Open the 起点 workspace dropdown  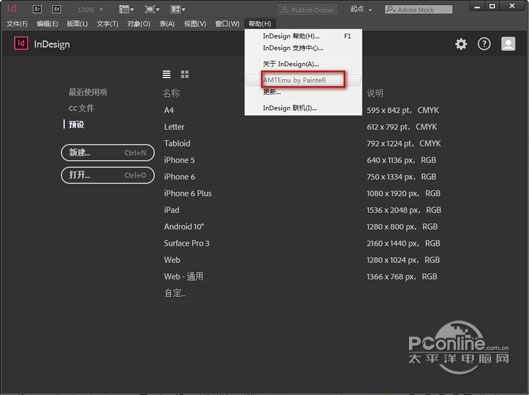click(361, 9)
